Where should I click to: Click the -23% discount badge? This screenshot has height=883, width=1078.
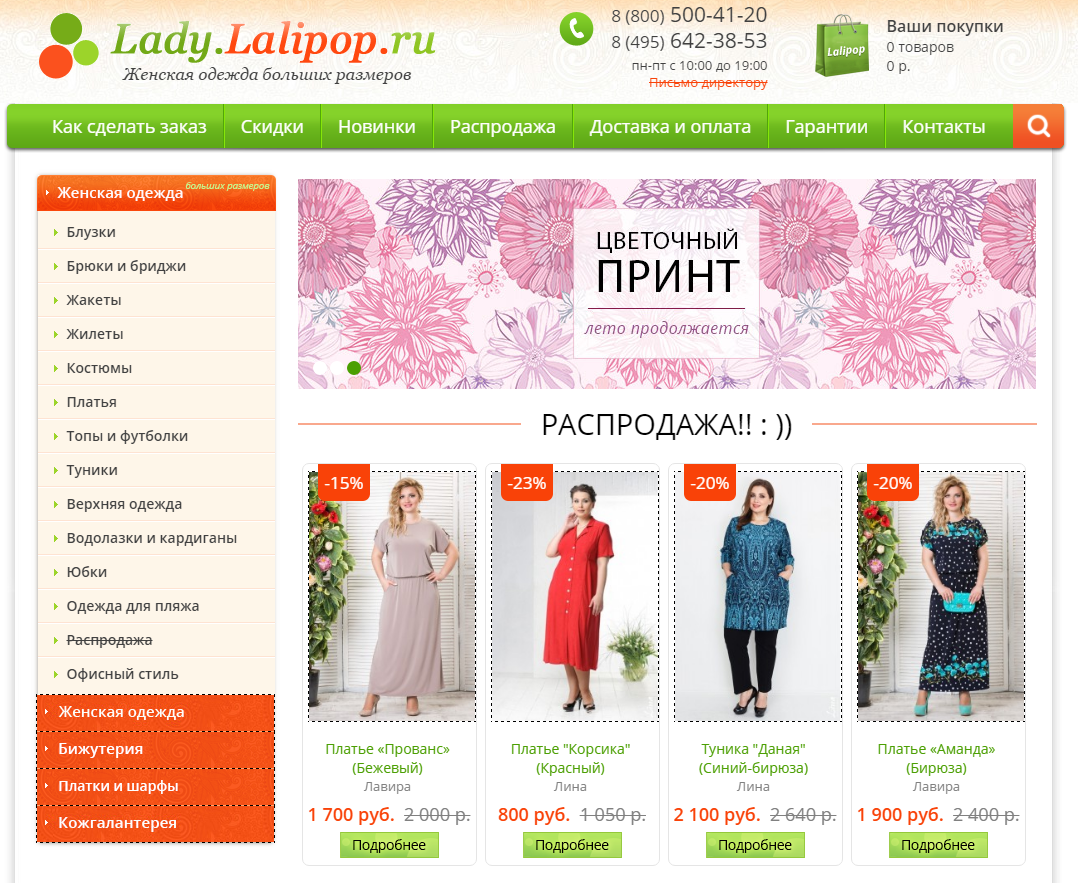pyautogui.click(x=527, y=483)
